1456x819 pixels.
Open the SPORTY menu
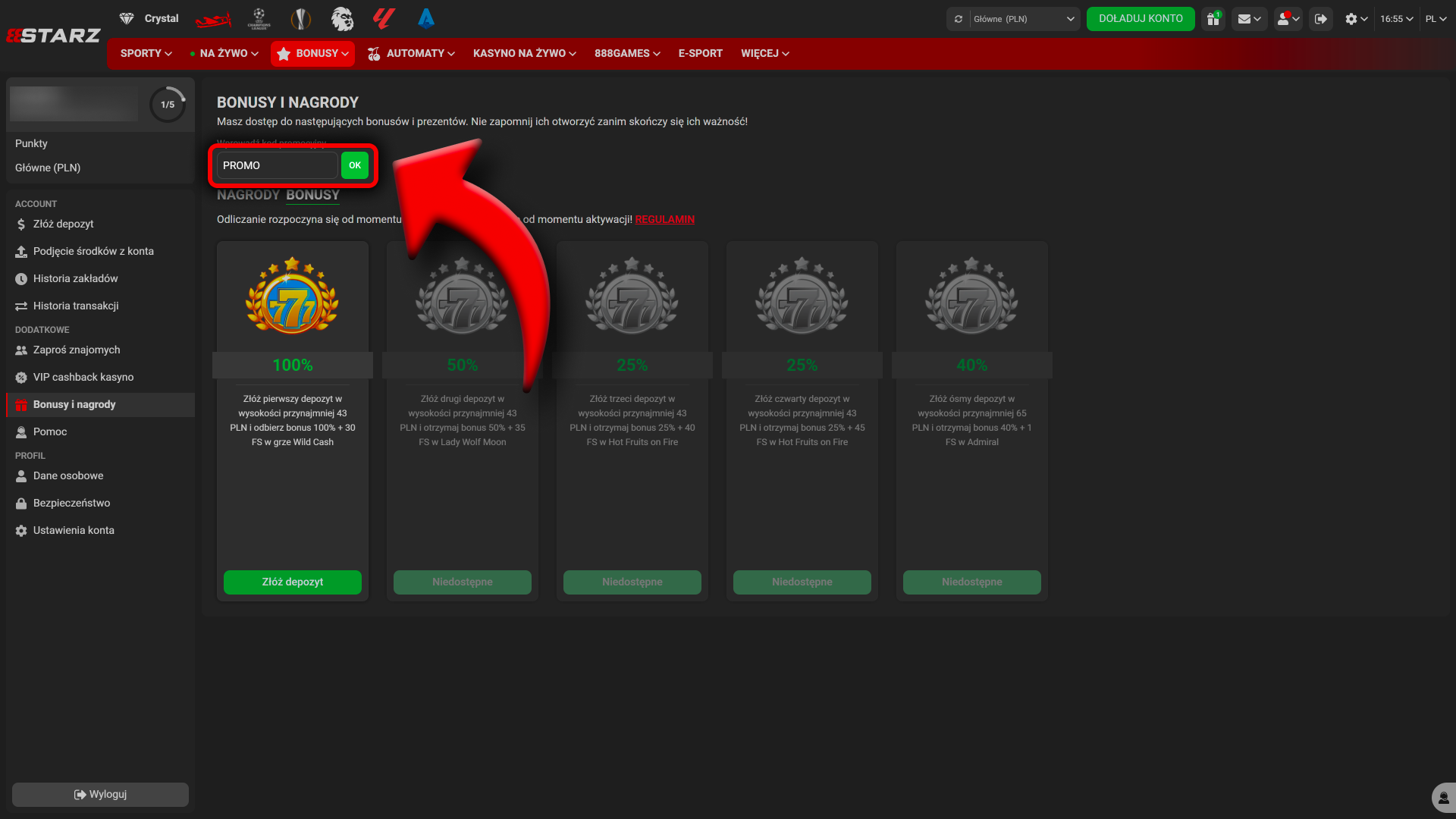tap(146, 53)
